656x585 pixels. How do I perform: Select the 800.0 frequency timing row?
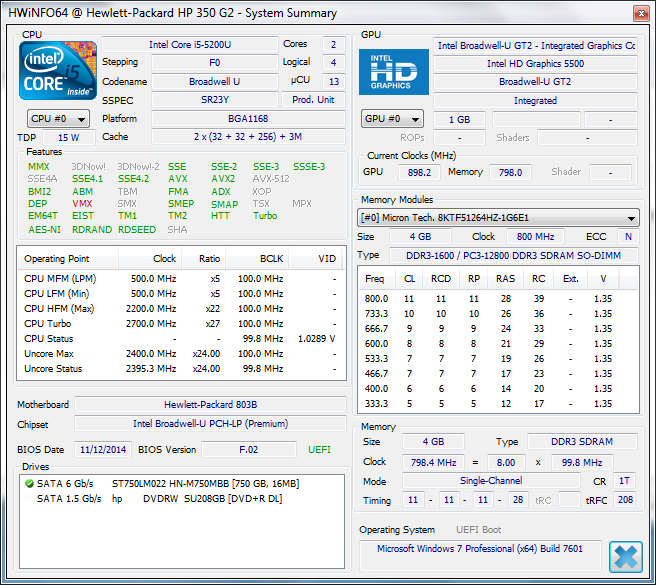pos(498,299)
